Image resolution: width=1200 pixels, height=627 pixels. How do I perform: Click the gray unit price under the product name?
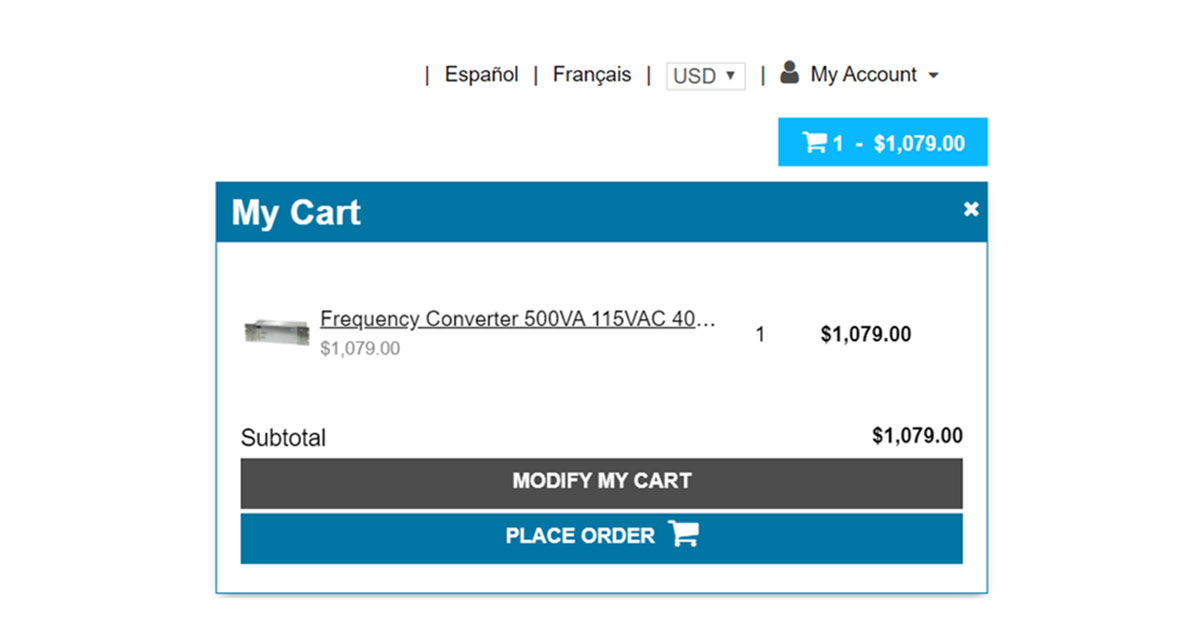tap(360, 349)
